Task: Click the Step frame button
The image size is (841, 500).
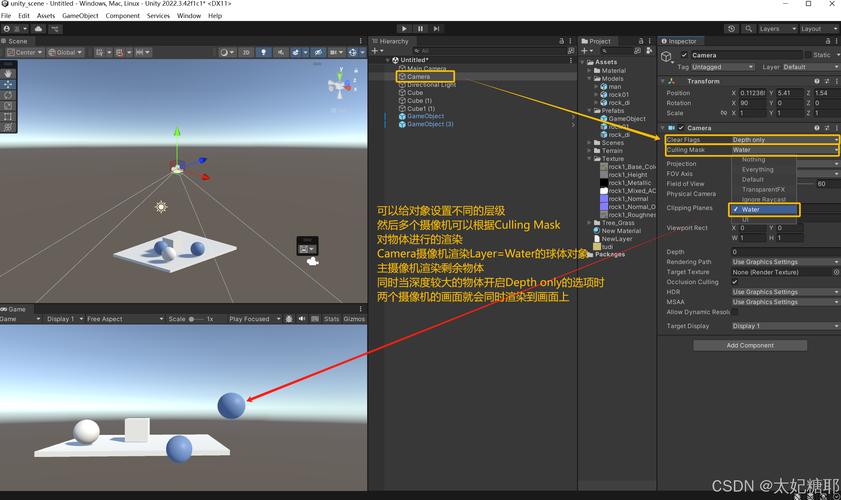Action: tap(437, 28)
